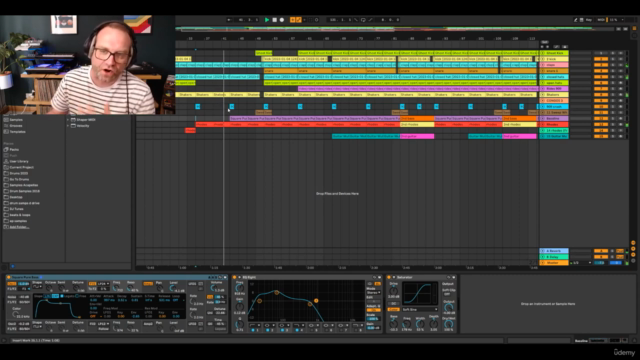Open Current Project in Places
The image size is (640, 360).
click(x=21, y=167)
